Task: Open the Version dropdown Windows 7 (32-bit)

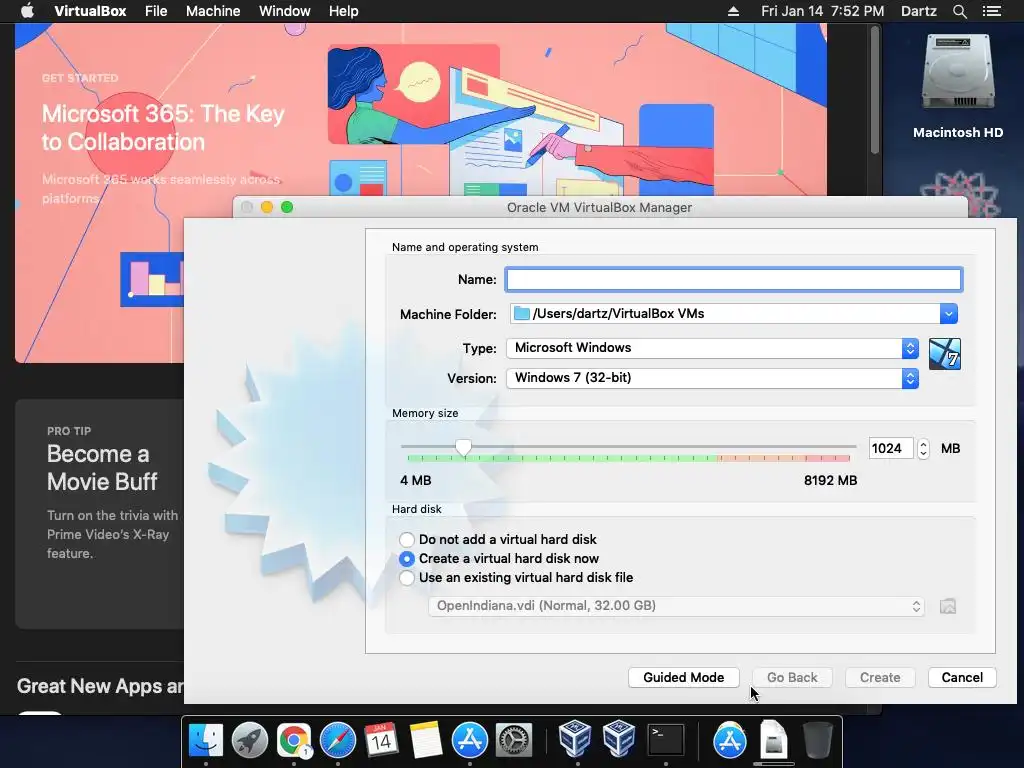Action: click(712, 378)
